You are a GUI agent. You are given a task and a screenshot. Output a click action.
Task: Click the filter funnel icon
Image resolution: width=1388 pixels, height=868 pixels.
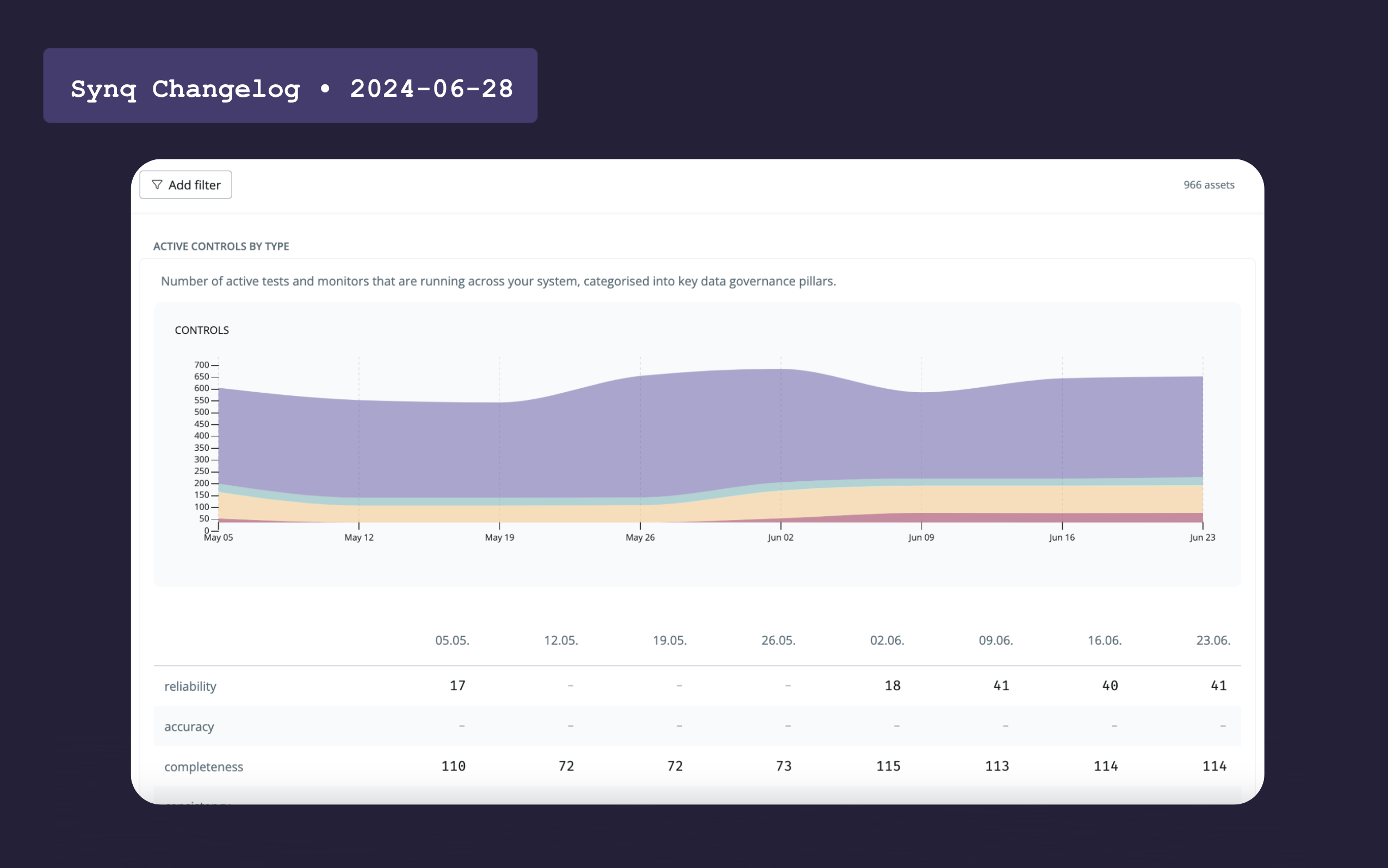158,184
